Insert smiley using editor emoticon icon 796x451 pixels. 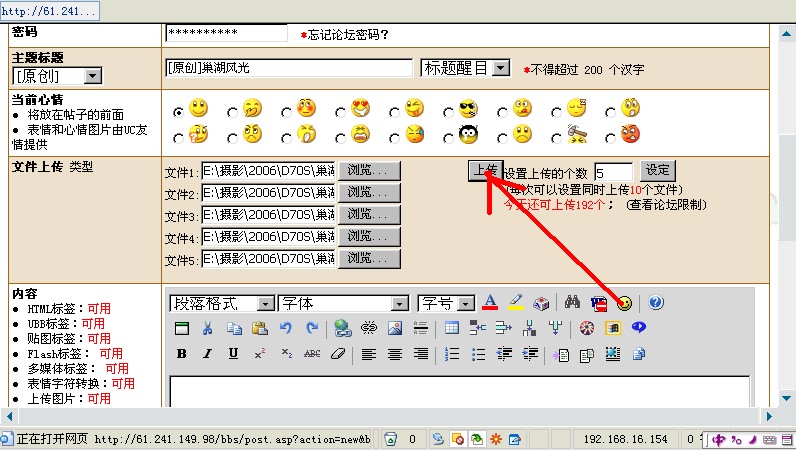(625, 303)
